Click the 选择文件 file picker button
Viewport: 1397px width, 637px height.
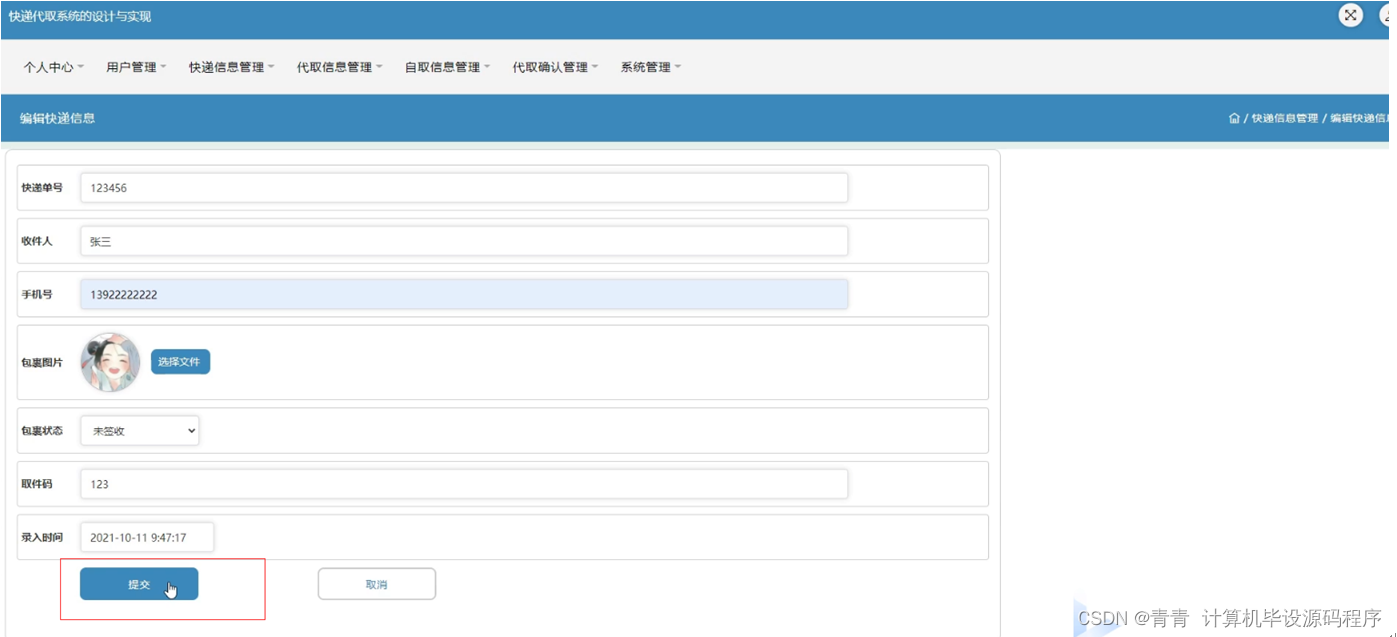pyautogui.click(x=180, y=362)
